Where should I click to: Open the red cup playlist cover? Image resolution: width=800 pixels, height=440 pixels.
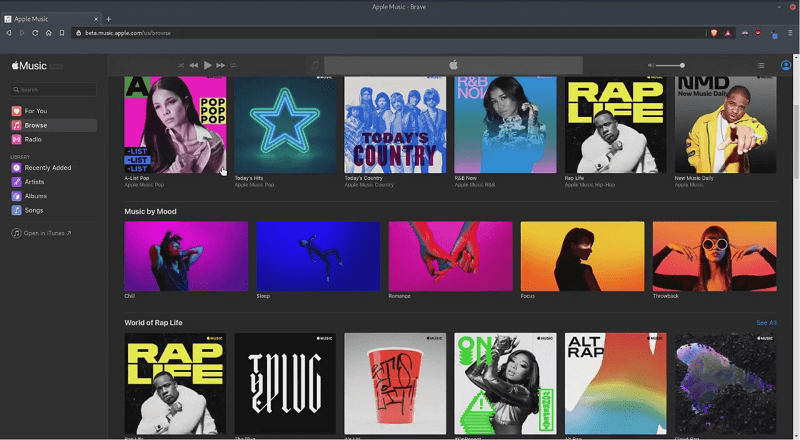395,384
